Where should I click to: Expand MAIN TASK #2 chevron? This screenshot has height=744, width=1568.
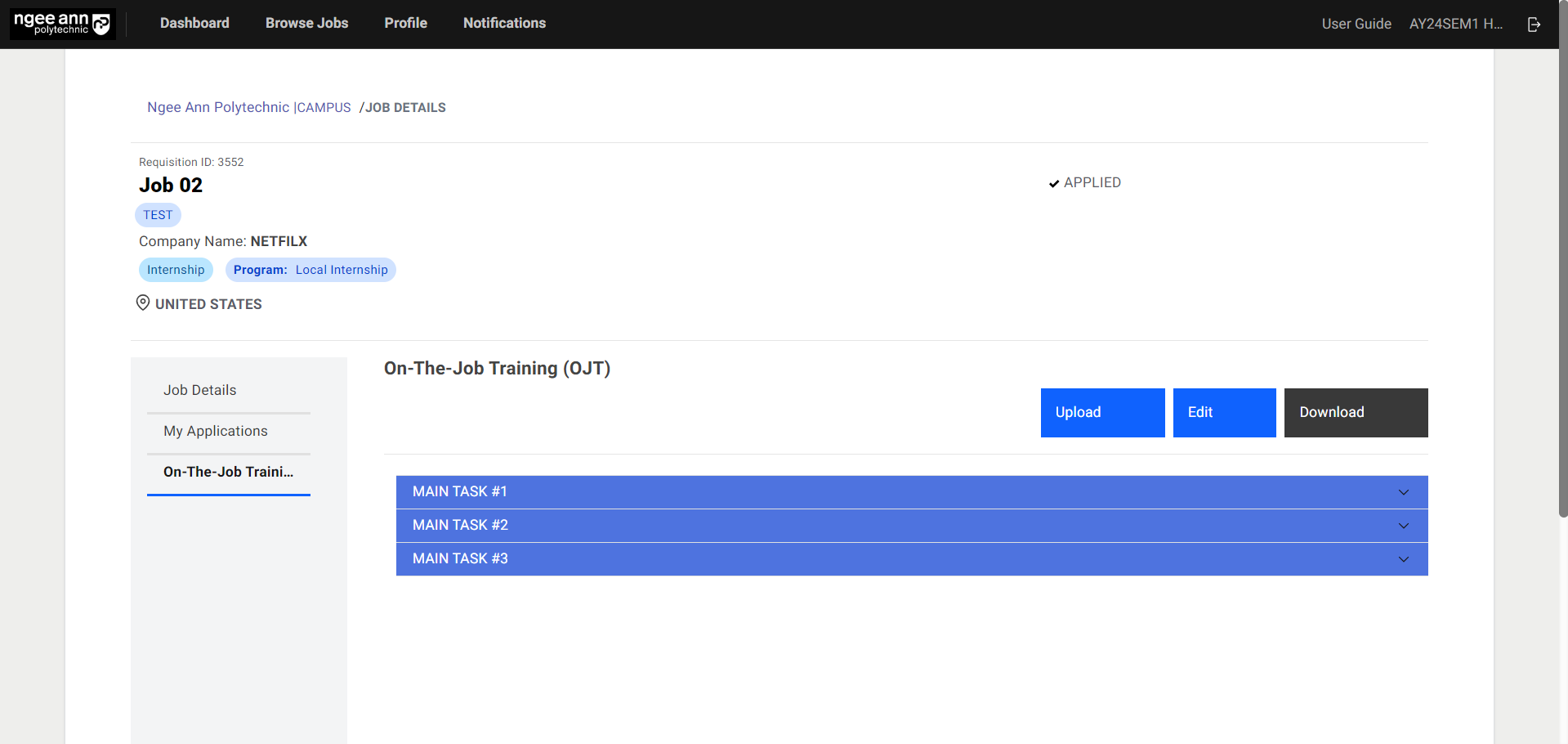[1403, 526]
